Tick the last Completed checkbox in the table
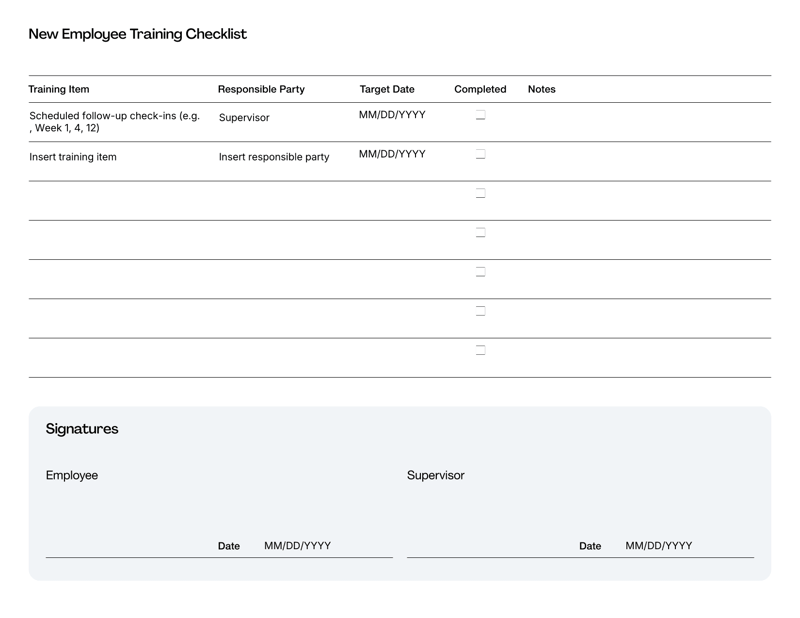The width and height of the screenshot is (800, 618). coord(481,348)
